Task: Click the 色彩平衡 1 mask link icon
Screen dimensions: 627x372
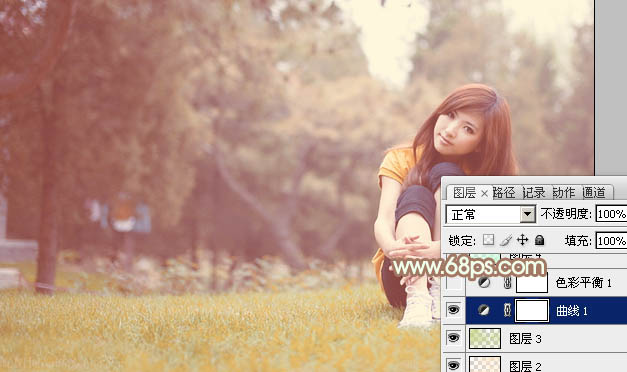Action: click(507, 283)
